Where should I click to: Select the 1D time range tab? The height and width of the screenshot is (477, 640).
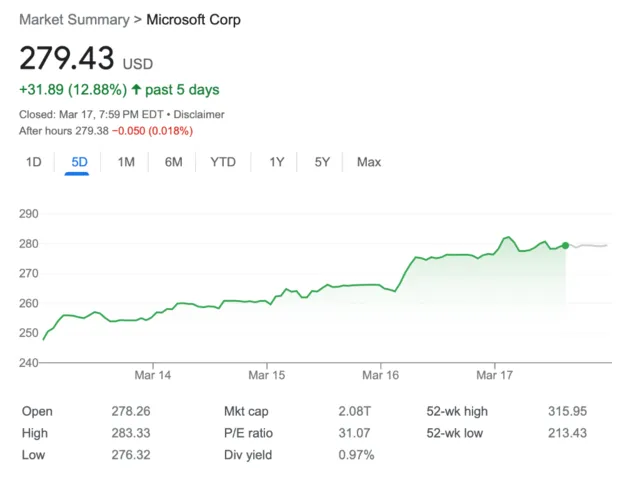point(33,162)
